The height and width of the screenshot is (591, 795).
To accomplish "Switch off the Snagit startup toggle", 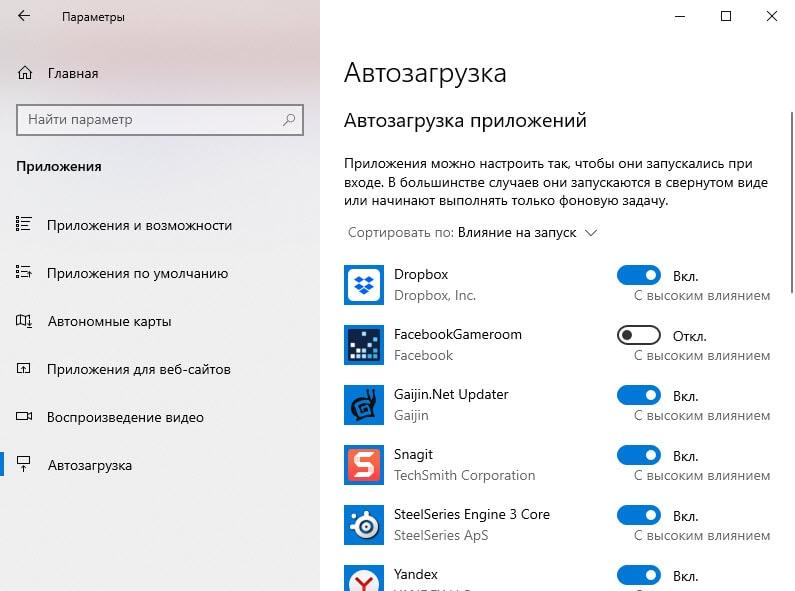I will pos(639,455).
